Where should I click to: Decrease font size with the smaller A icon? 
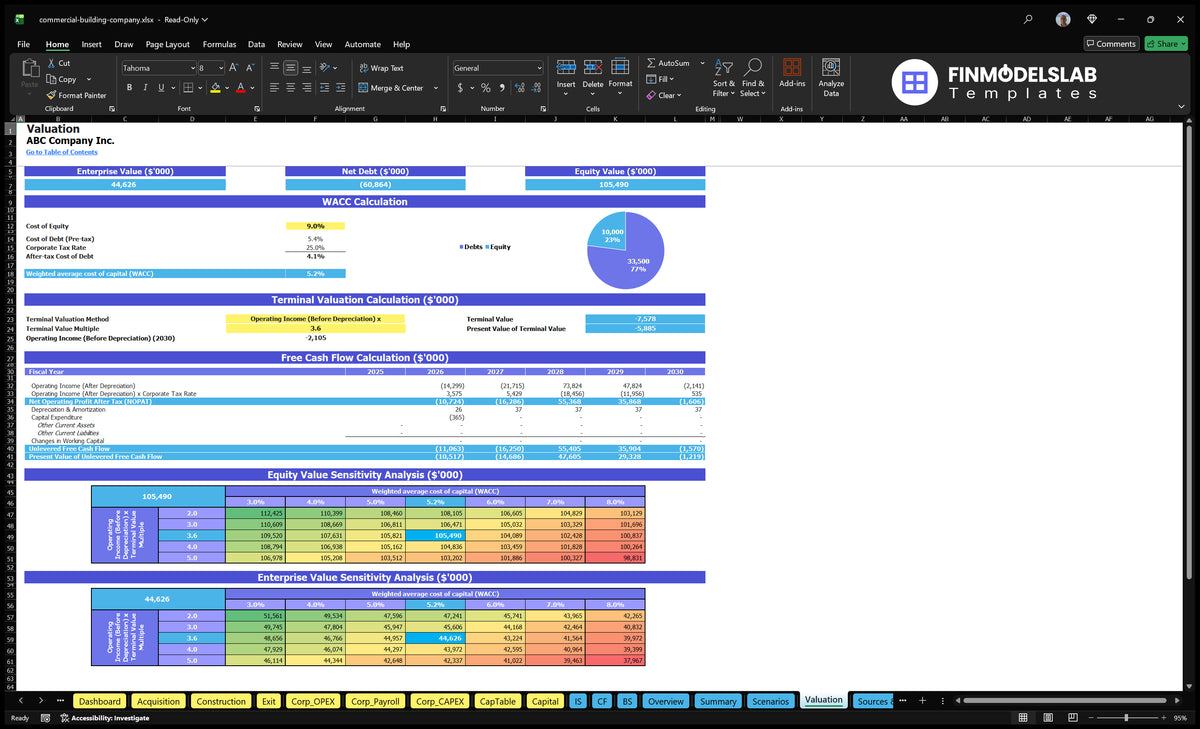tap(249, 68)
